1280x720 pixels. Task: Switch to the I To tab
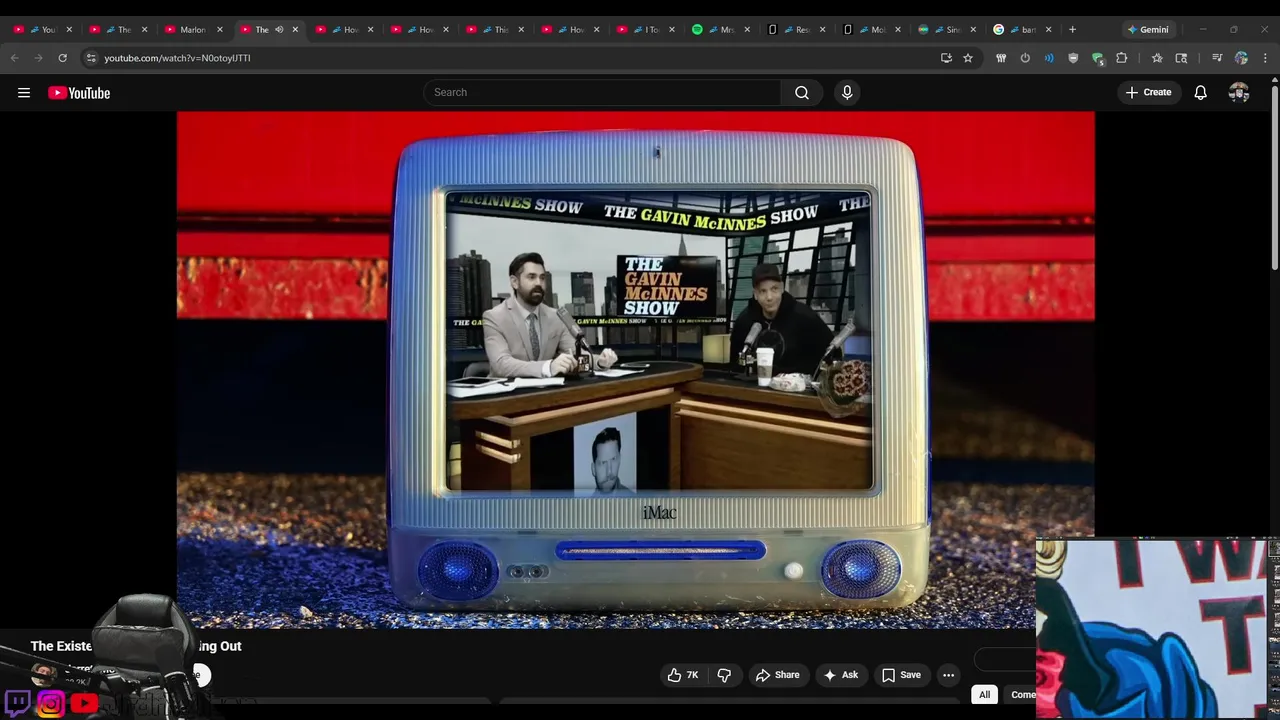coord(645,29)
